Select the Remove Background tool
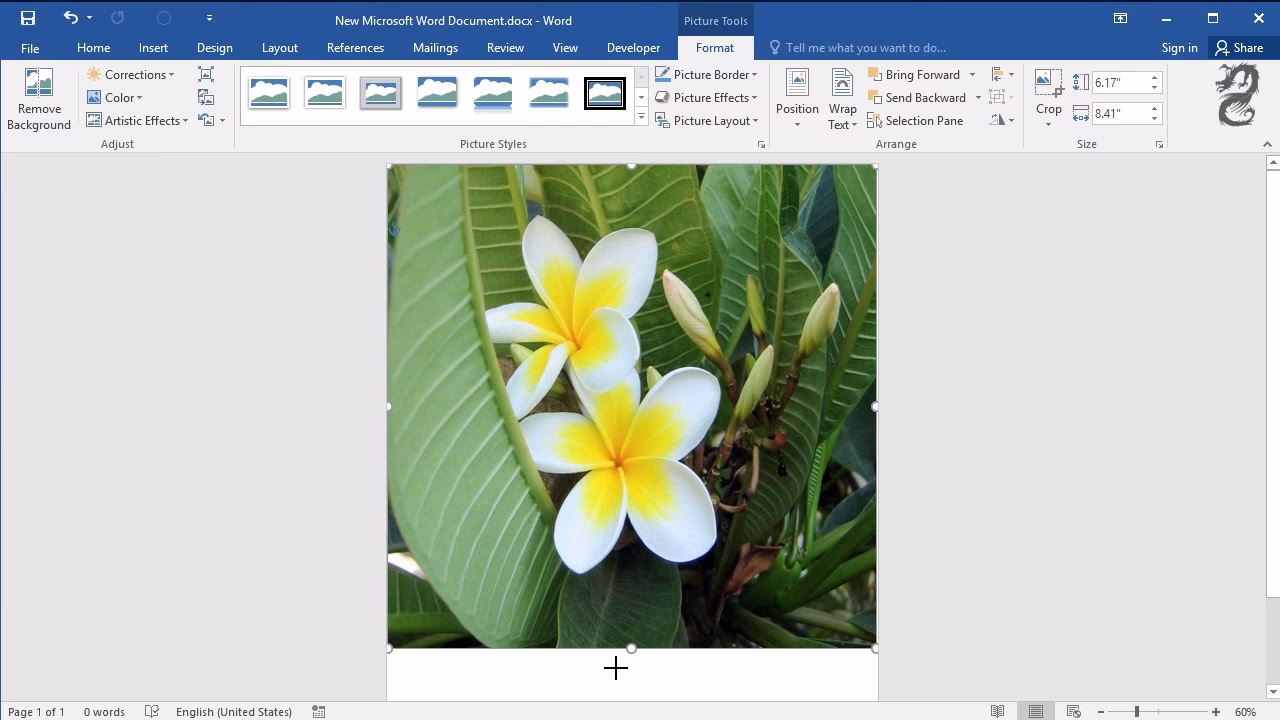Screen dimensions: 1280x720 tap(39, 97)
